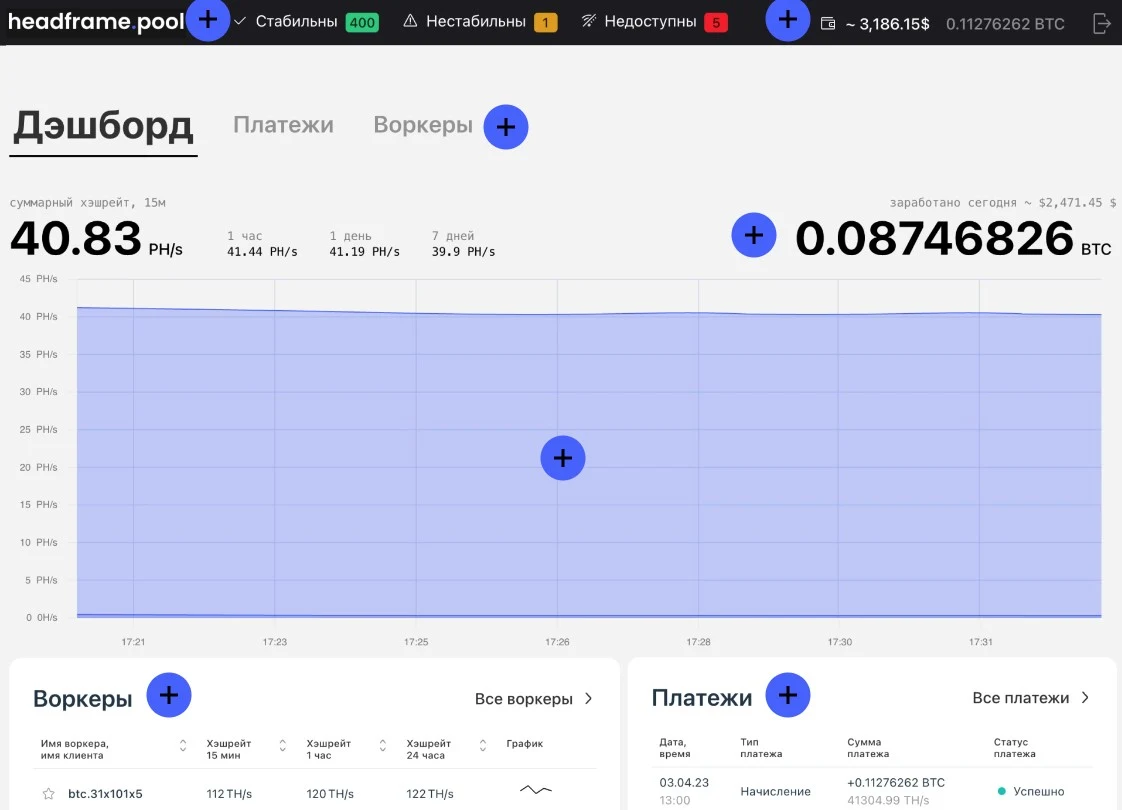The width and height of the screenshot is (1122, 810).
Task: Click the Дата, время column header
Action: coord(675,748)
